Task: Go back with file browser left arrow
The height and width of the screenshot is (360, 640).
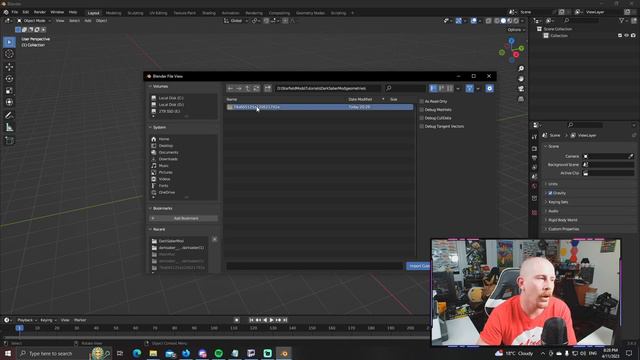Action: (230, 88)
